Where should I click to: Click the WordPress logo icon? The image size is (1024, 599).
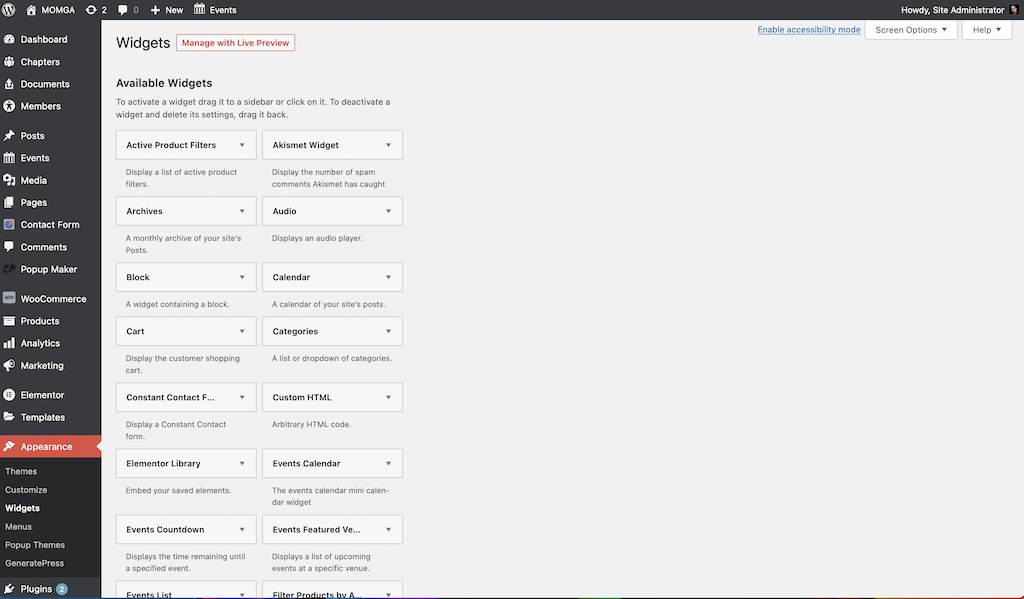click(x=9, y=10)
